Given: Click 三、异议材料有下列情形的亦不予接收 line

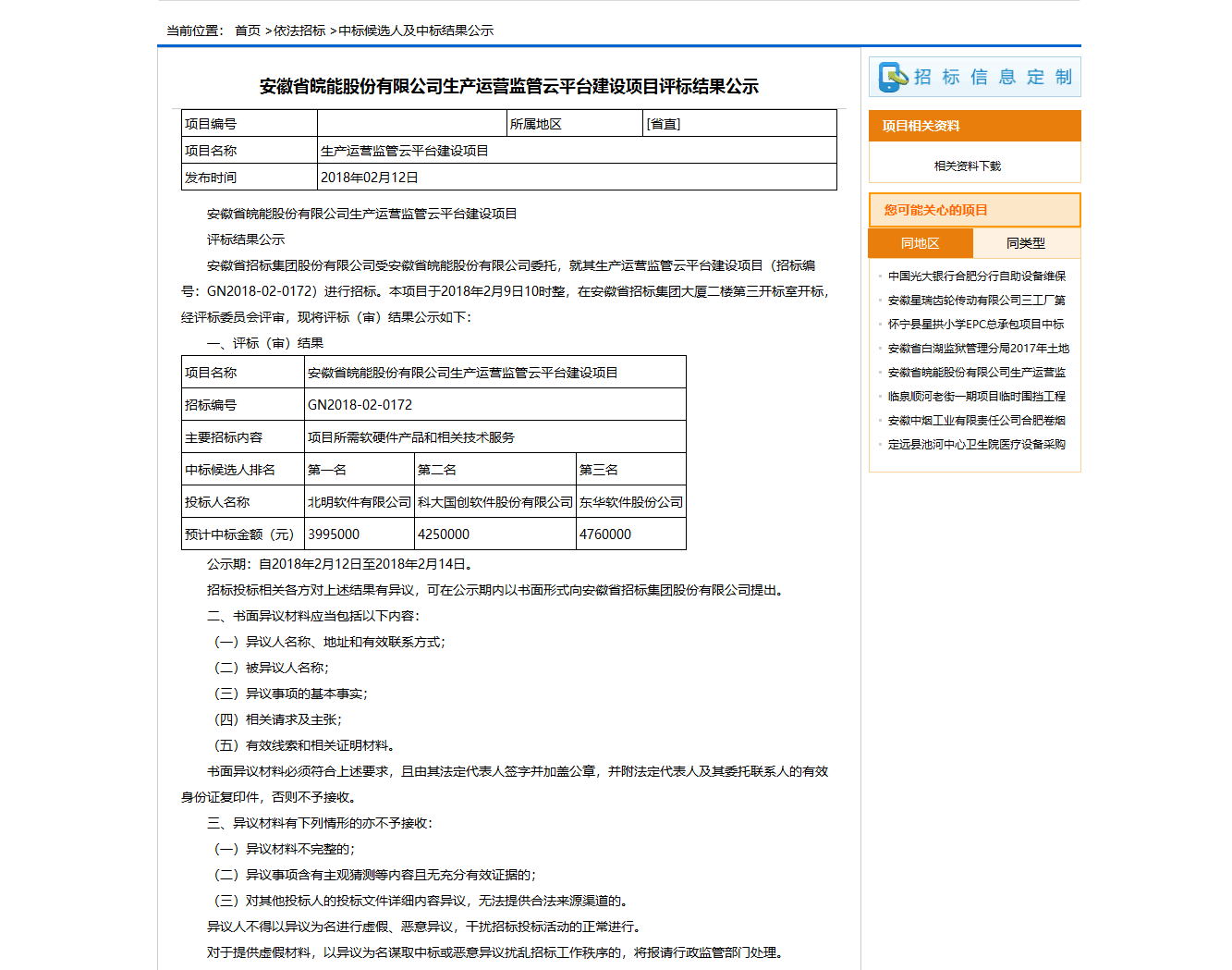Looking at the screenshot, I should tap(320, 823).
